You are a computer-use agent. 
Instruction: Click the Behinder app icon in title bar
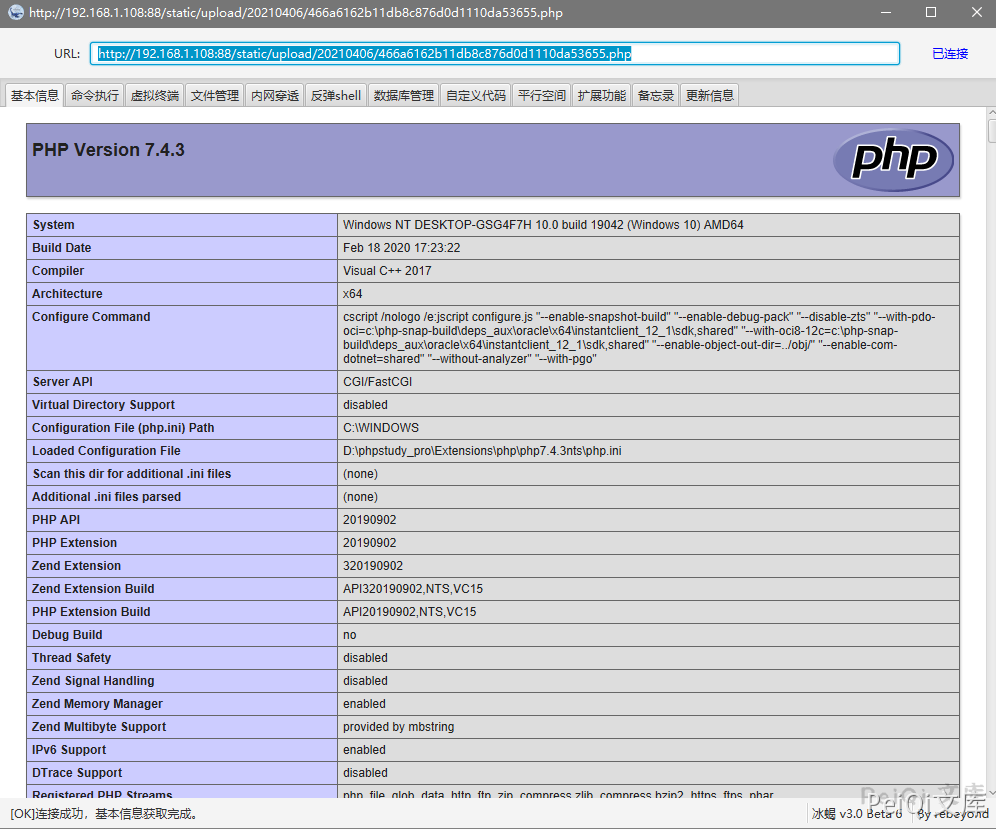pos(16,12)
